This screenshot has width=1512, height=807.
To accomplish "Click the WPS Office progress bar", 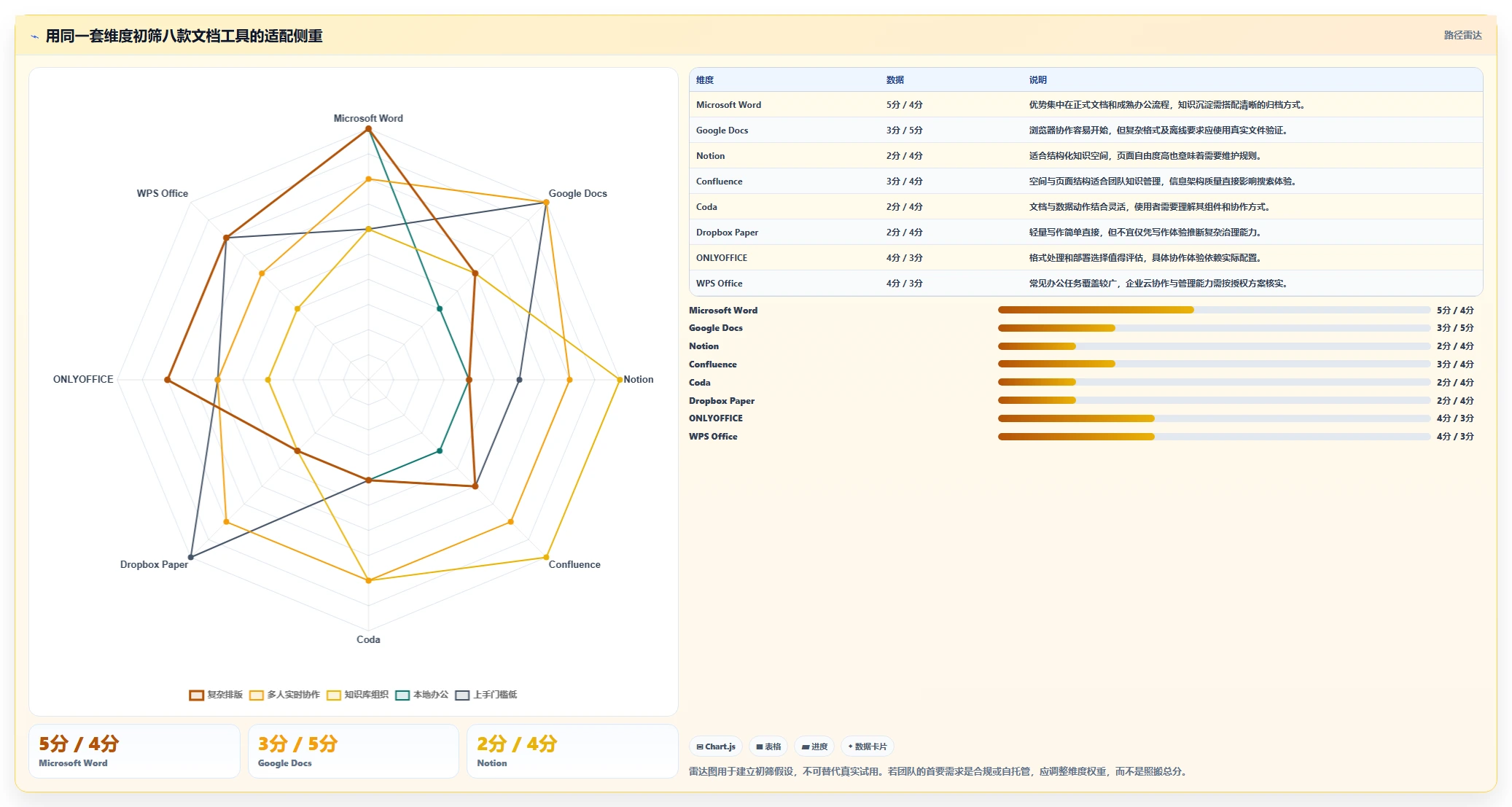I will pyautogui.click(x=1214, y=437).
